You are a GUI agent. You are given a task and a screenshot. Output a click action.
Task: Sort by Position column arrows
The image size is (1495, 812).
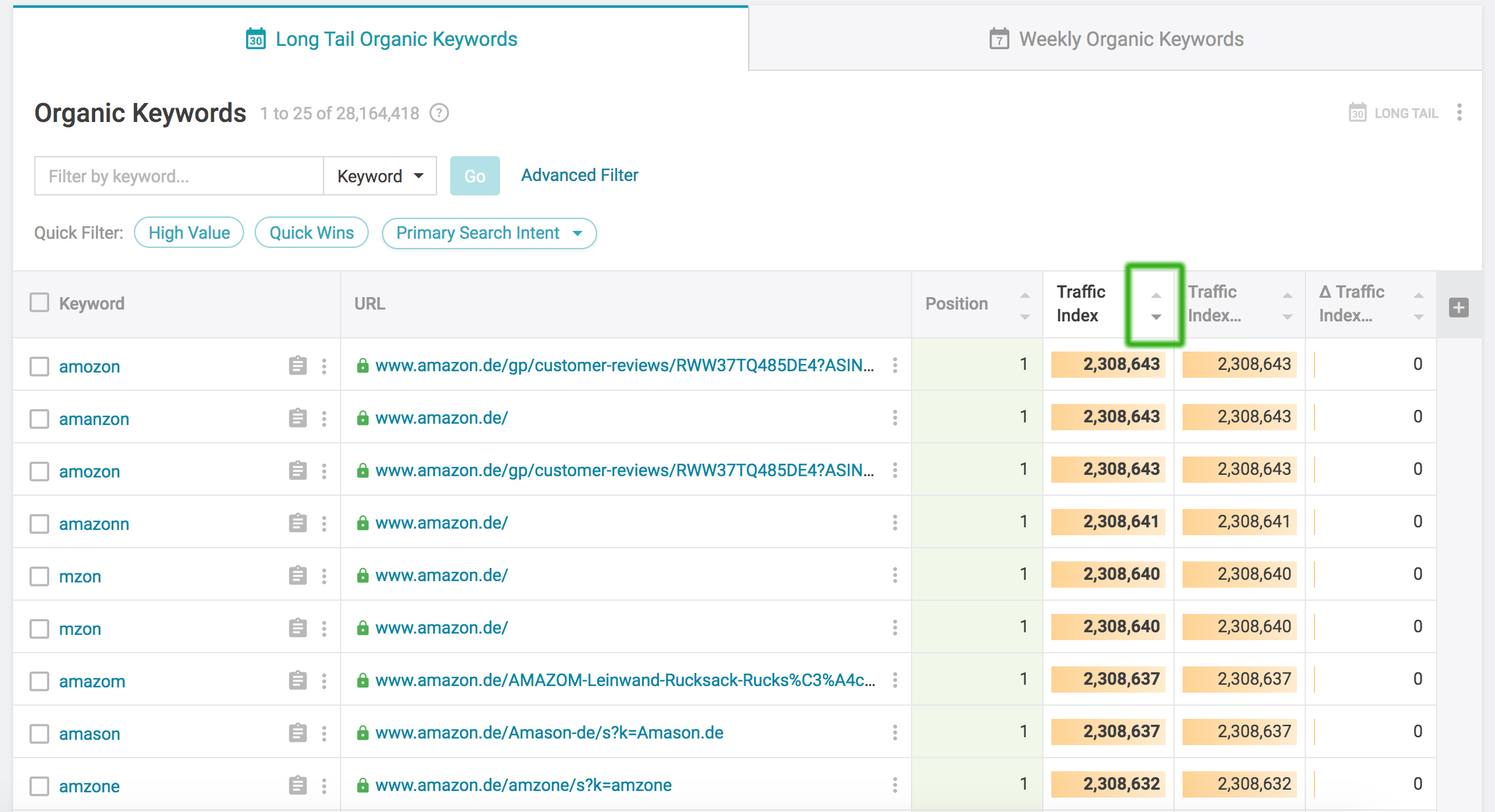1025,306
